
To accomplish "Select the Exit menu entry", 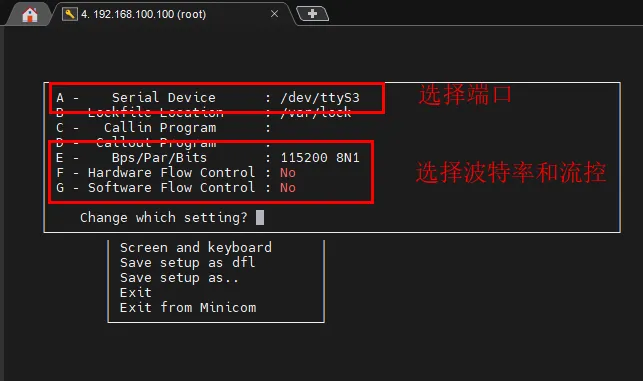I will point(136,292).
